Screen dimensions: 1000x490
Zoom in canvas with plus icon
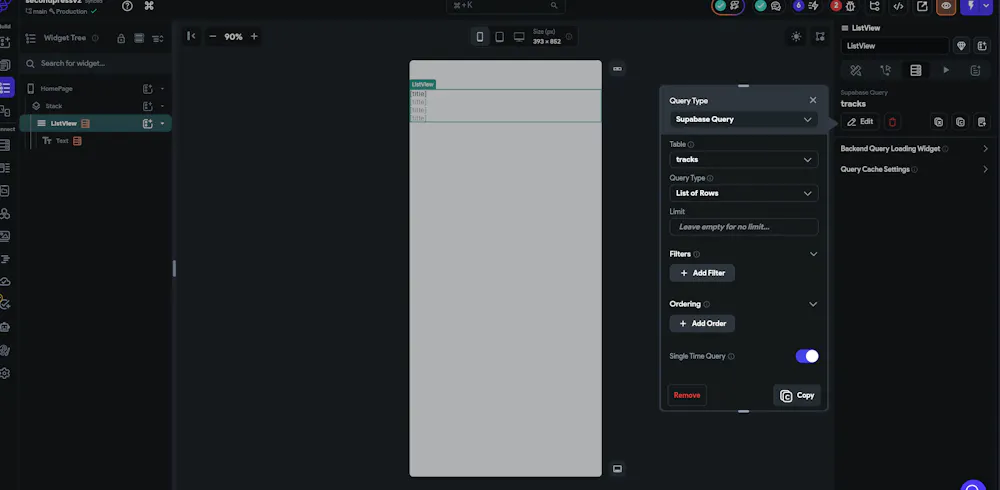coord(254,36)
